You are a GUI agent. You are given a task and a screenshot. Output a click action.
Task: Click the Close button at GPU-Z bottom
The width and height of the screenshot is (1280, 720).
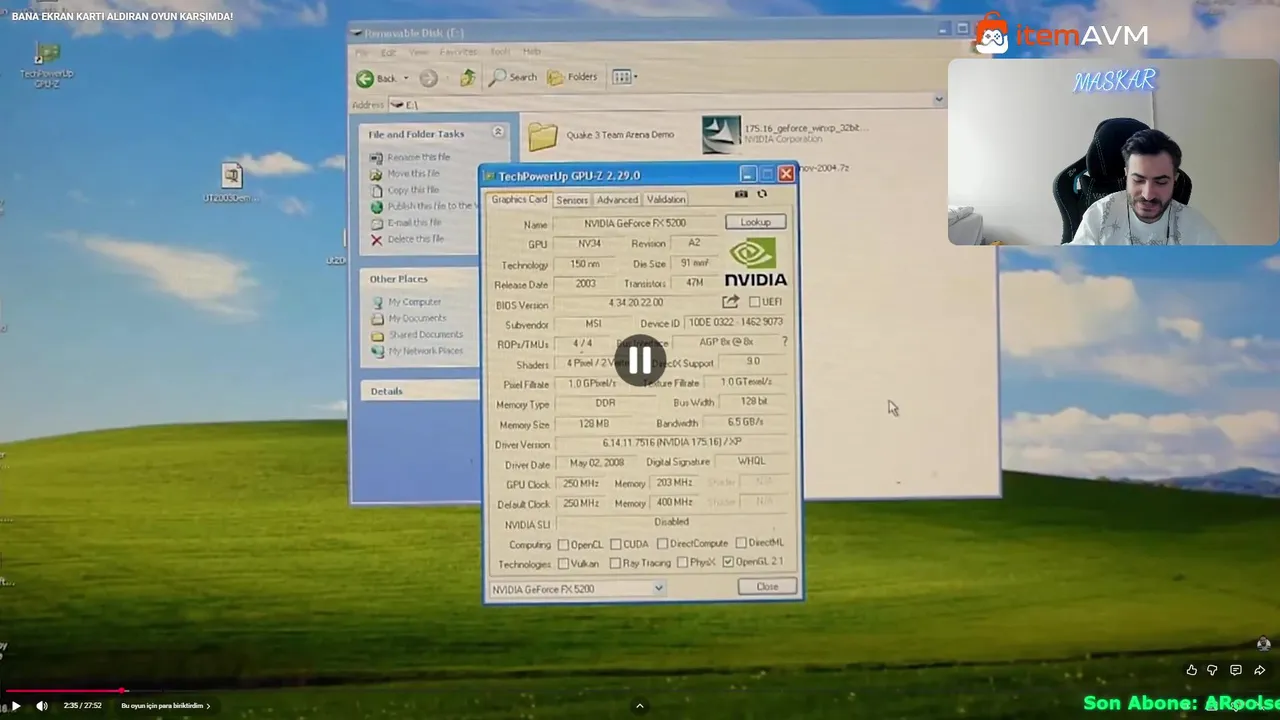coord(767,587)
